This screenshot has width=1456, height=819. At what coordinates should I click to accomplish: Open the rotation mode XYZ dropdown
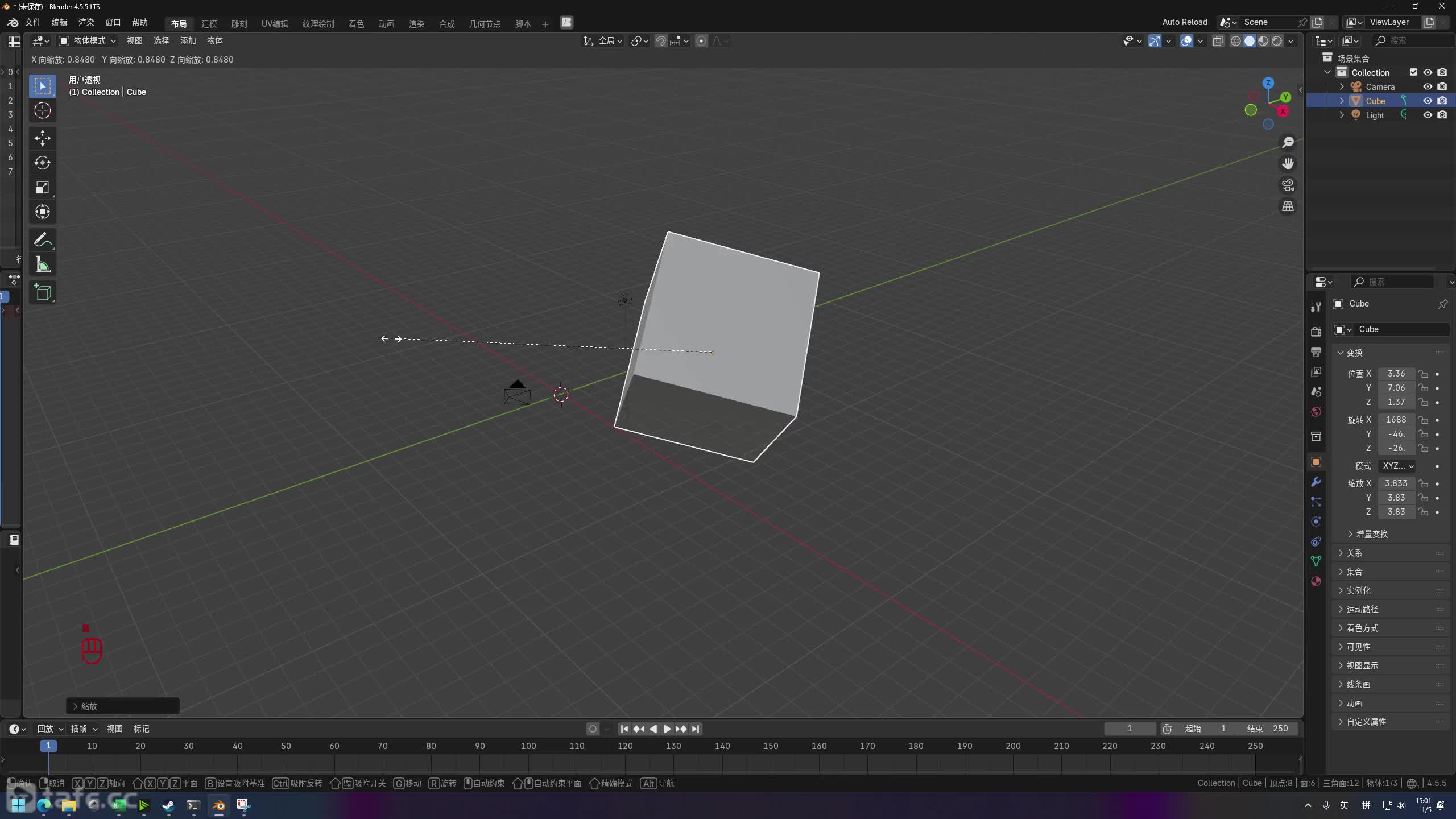click(1397, 466)
